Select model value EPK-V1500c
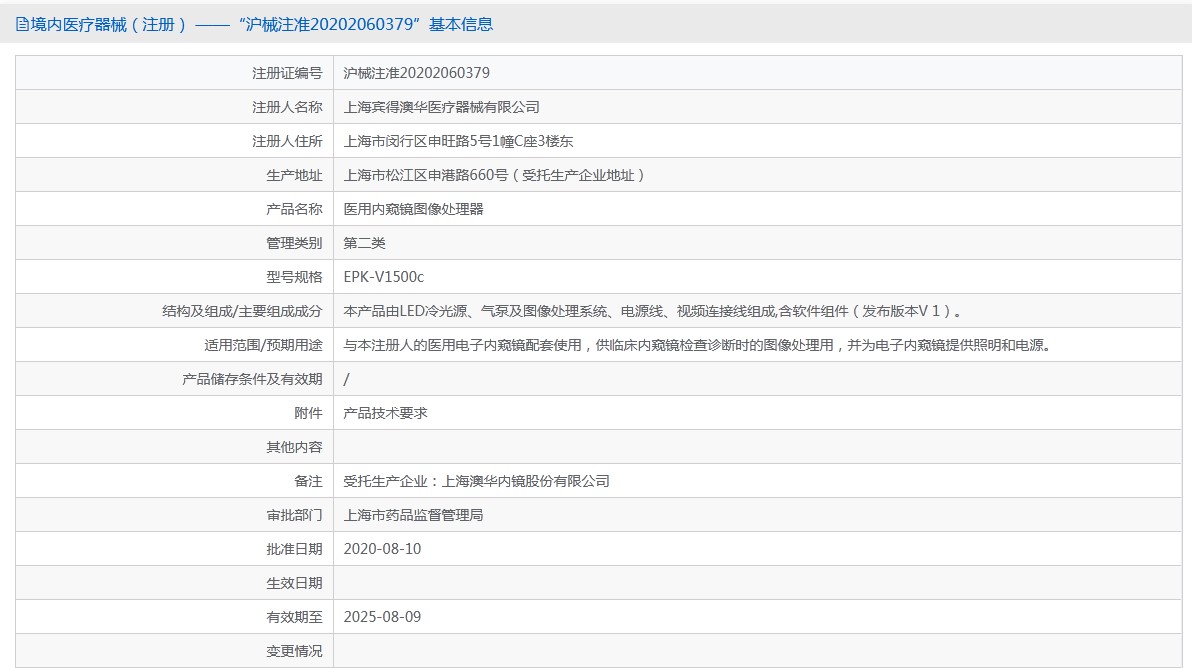Image resolution: width=1192 pixels, height=668 pixels. click(384, 277)
